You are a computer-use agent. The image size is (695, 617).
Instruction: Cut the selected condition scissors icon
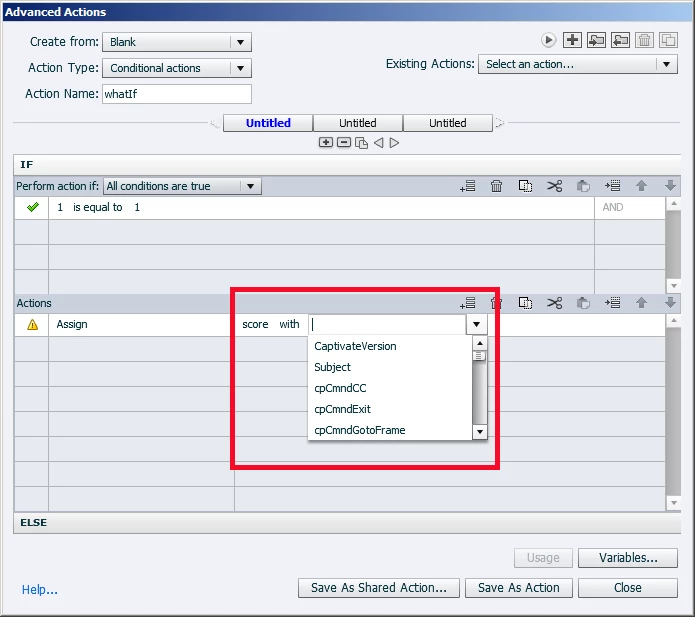(554, 186)
